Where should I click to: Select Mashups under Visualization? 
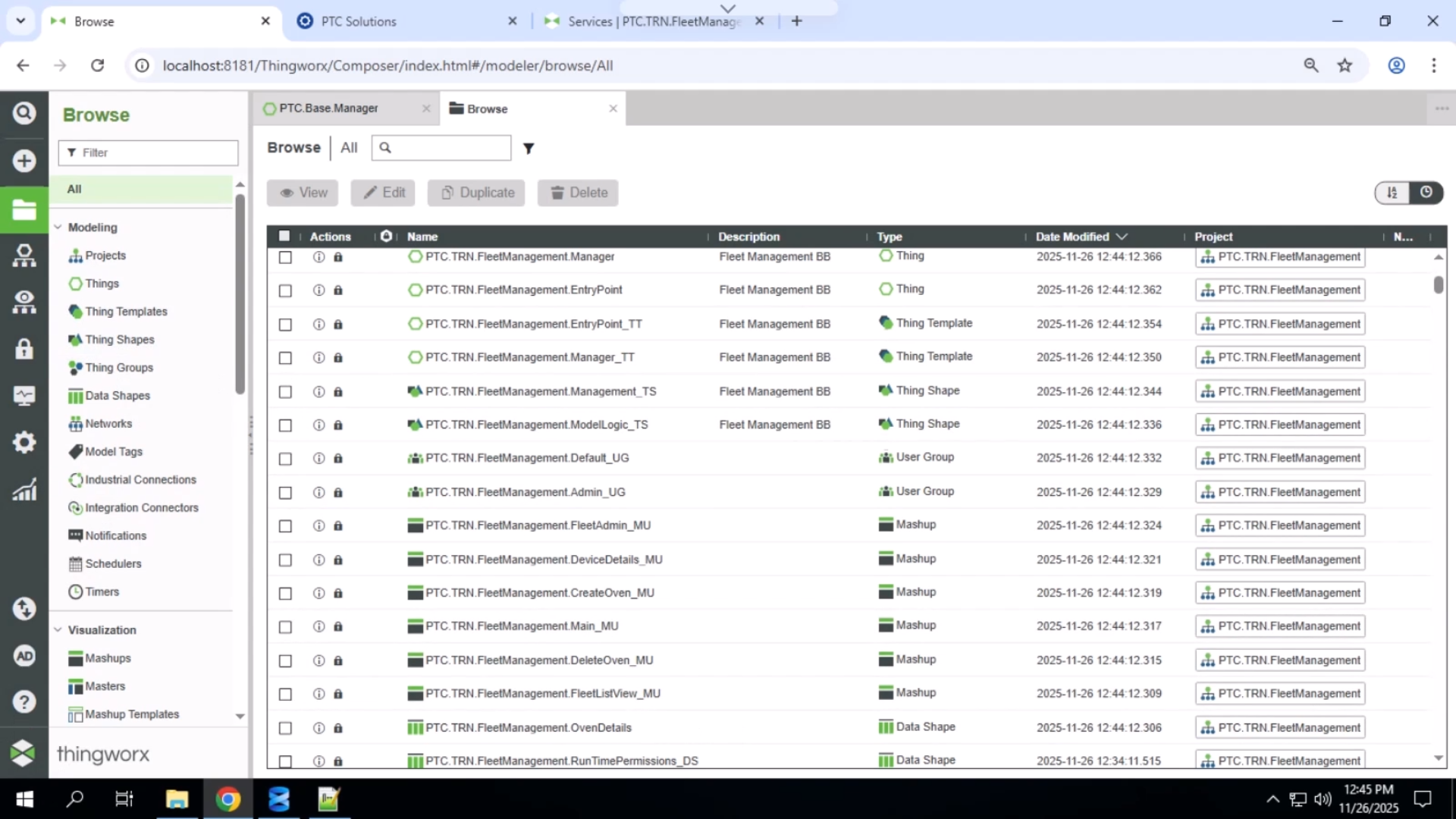pyautogui.click(x=108, y=658)
